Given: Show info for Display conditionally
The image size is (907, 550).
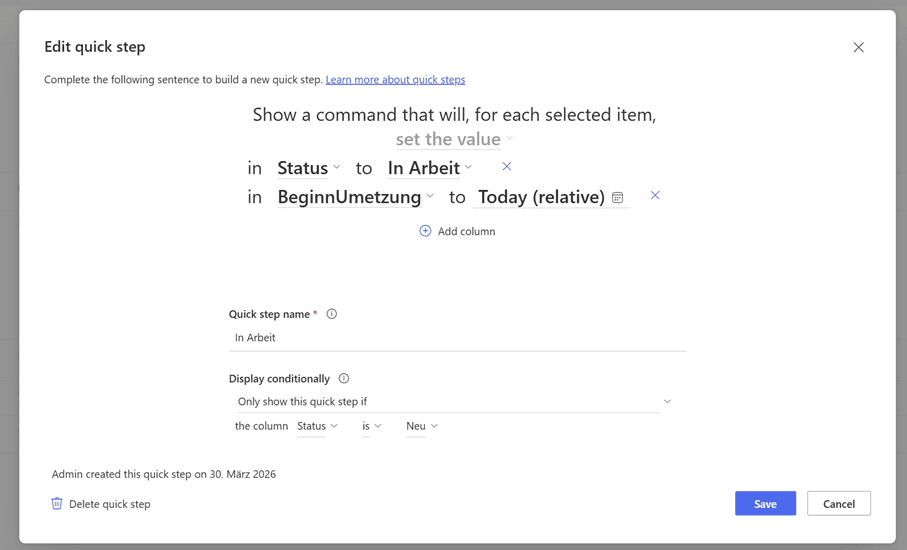Looking at the screenshot, I should (344, 379).
